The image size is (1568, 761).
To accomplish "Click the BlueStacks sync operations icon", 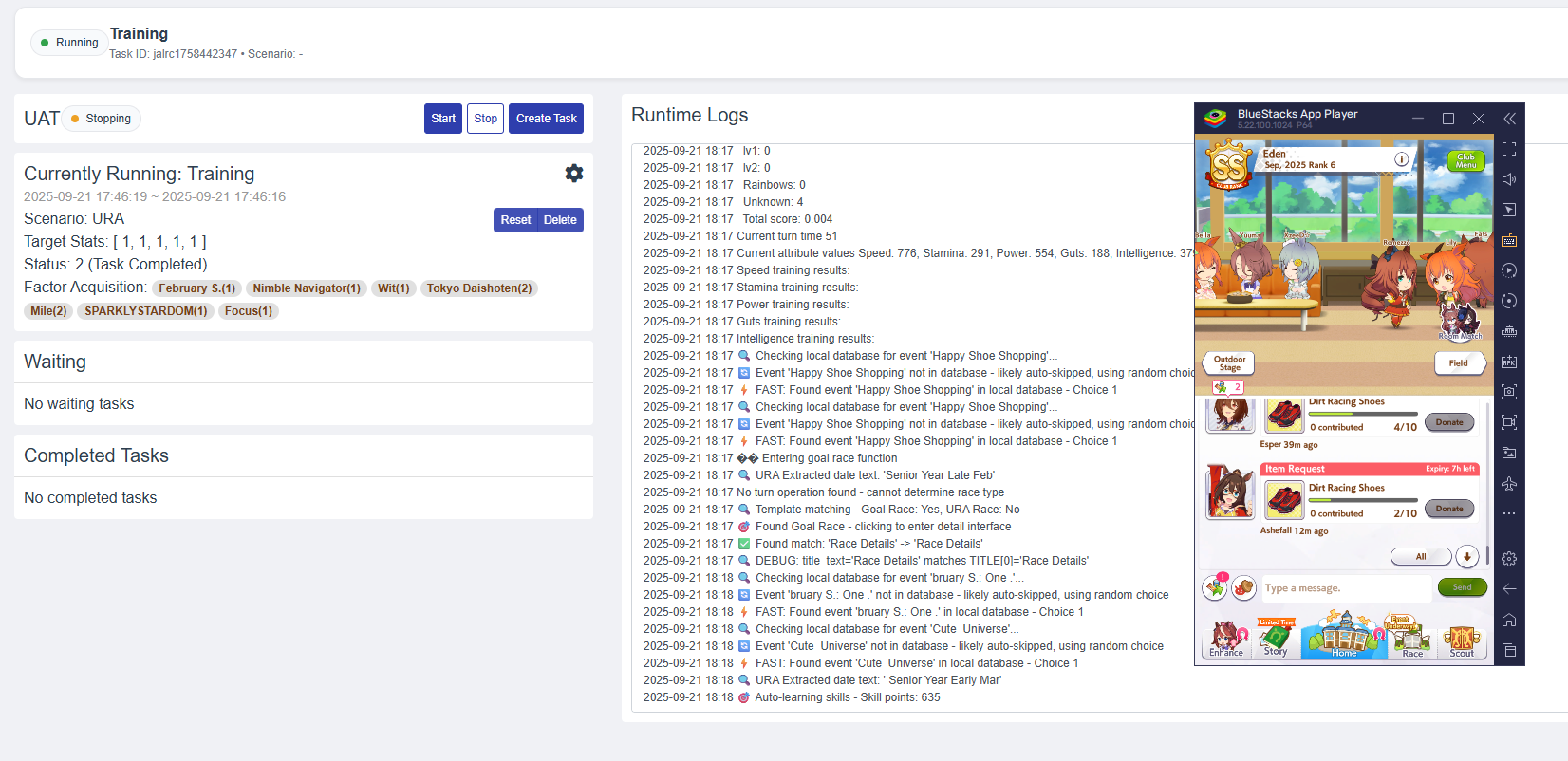I will tap(1509, 301).
